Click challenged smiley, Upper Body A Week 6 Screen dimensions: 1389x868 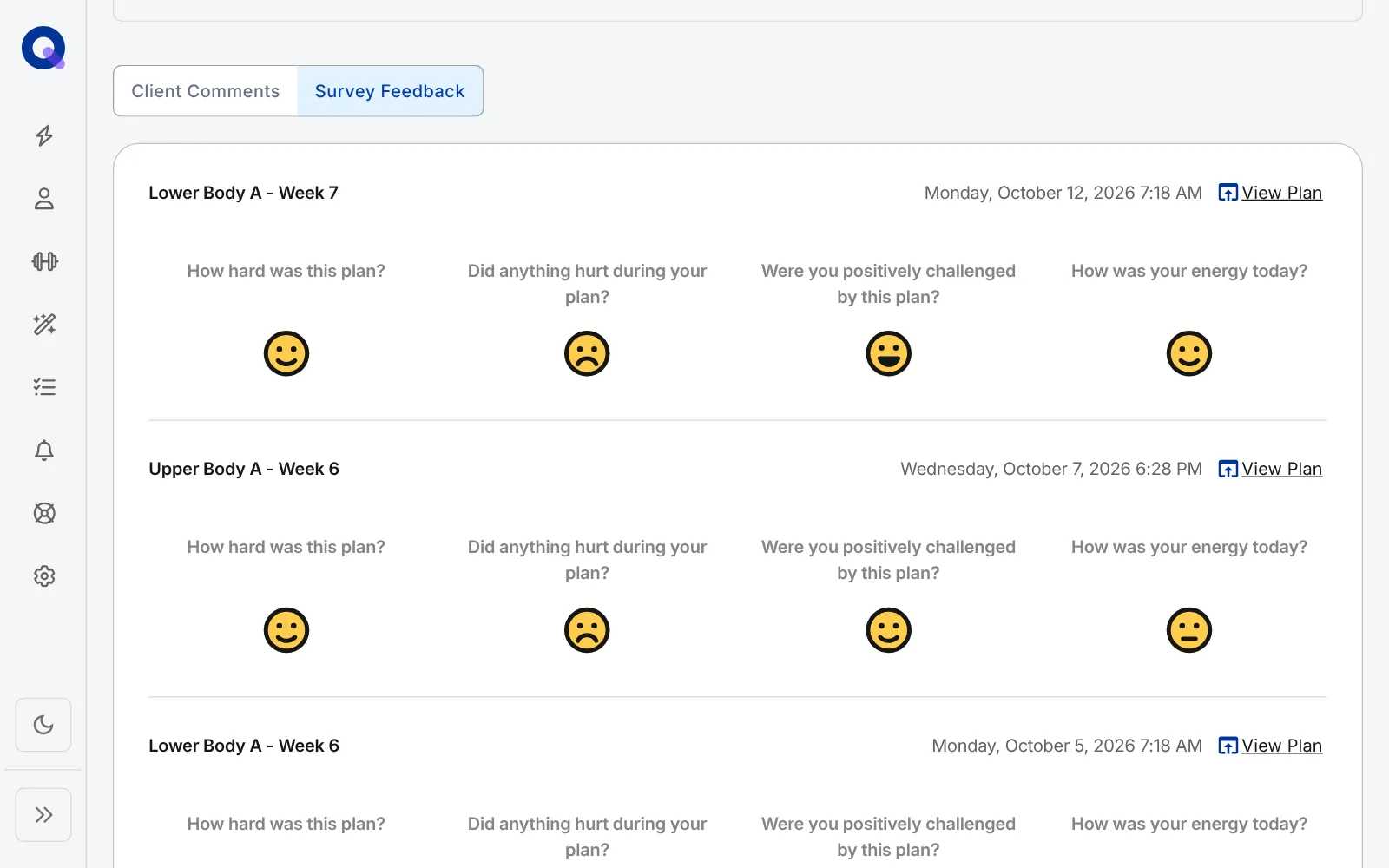coord(888,630)
